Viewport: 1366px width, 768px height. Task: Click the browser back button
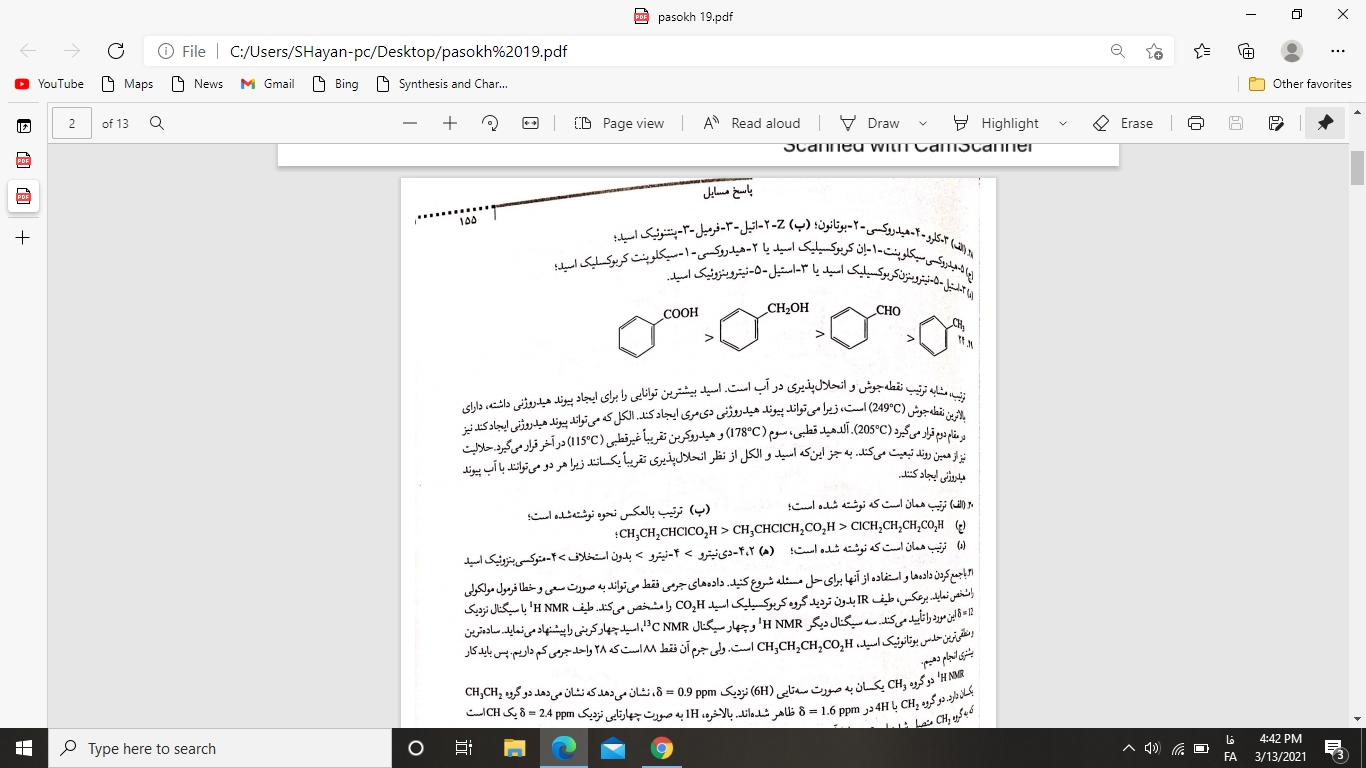(27, 49)
